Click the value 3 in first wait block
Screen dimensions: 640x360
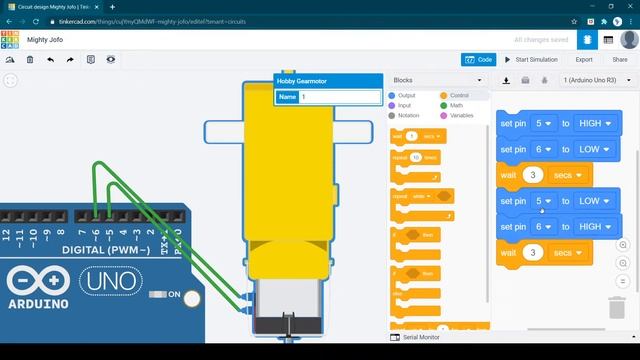(x=532, y=175)
